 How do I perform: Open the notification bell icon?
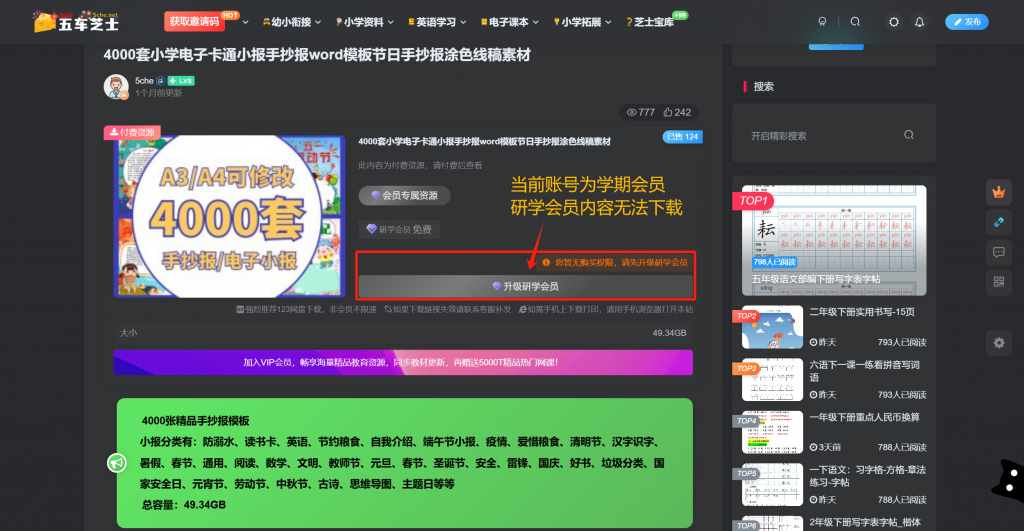[x=920, y=22]
